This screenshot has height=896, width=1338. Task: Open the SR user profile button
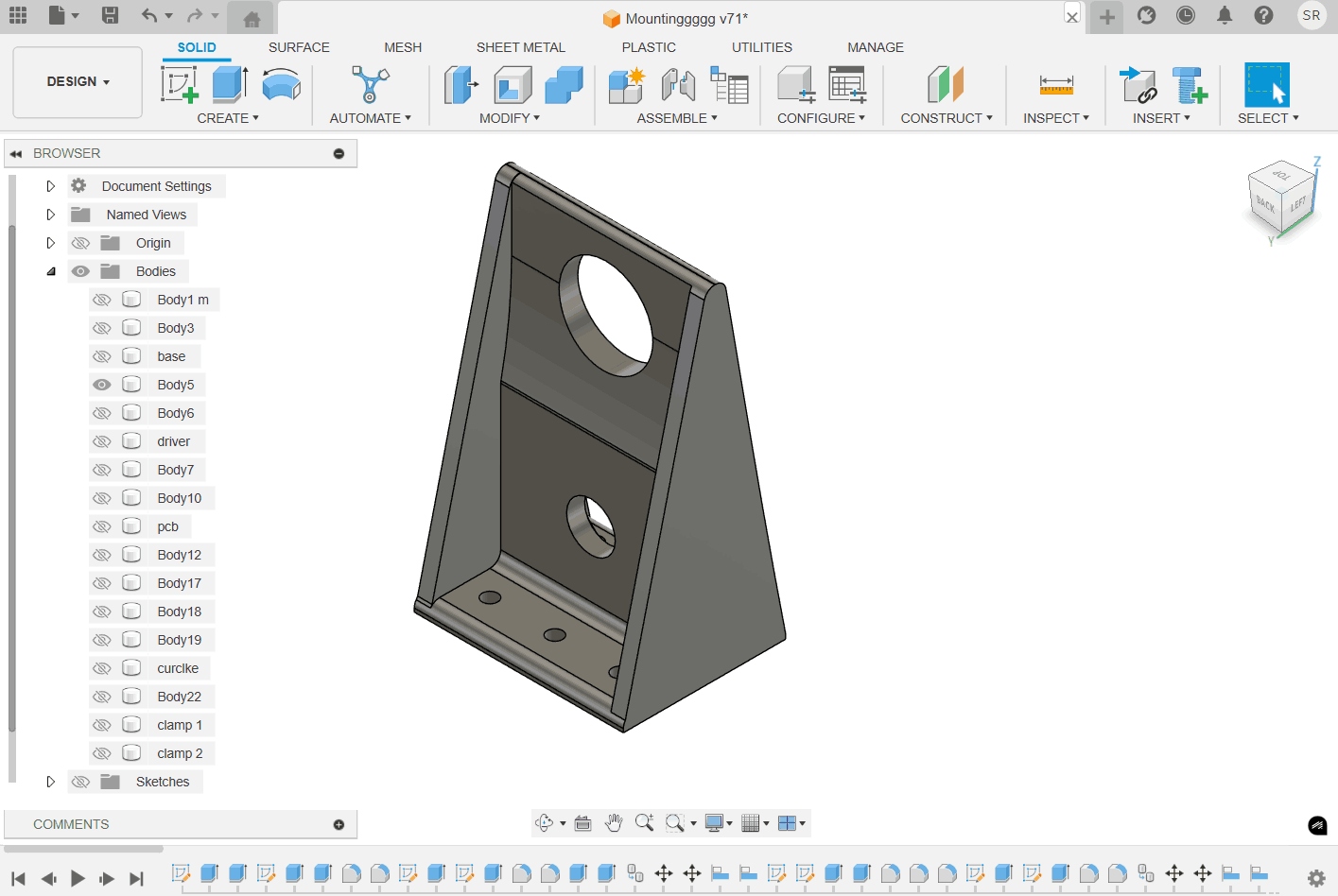pyautogui.click(x=1312, y=15)
